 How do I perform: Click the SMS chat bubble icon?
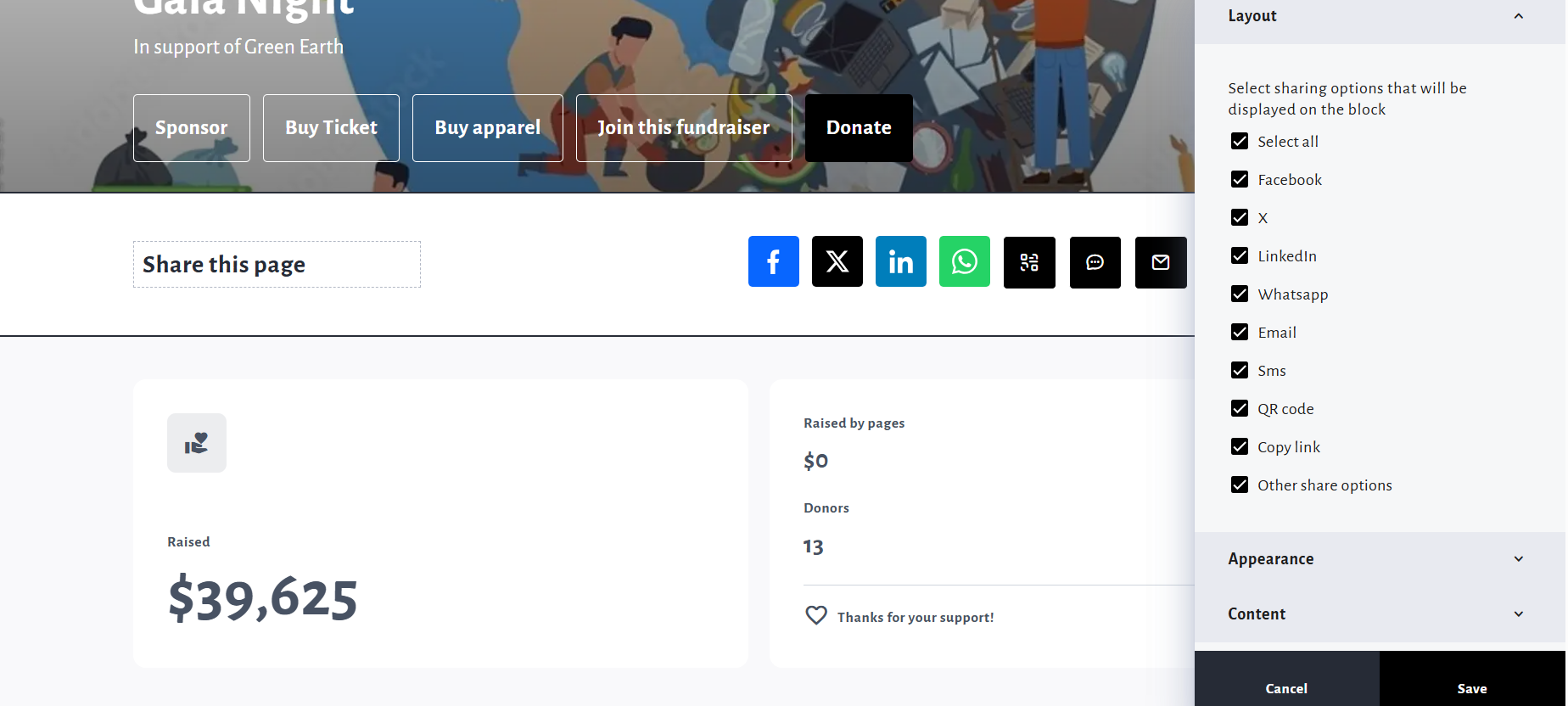pos(1095,262)
